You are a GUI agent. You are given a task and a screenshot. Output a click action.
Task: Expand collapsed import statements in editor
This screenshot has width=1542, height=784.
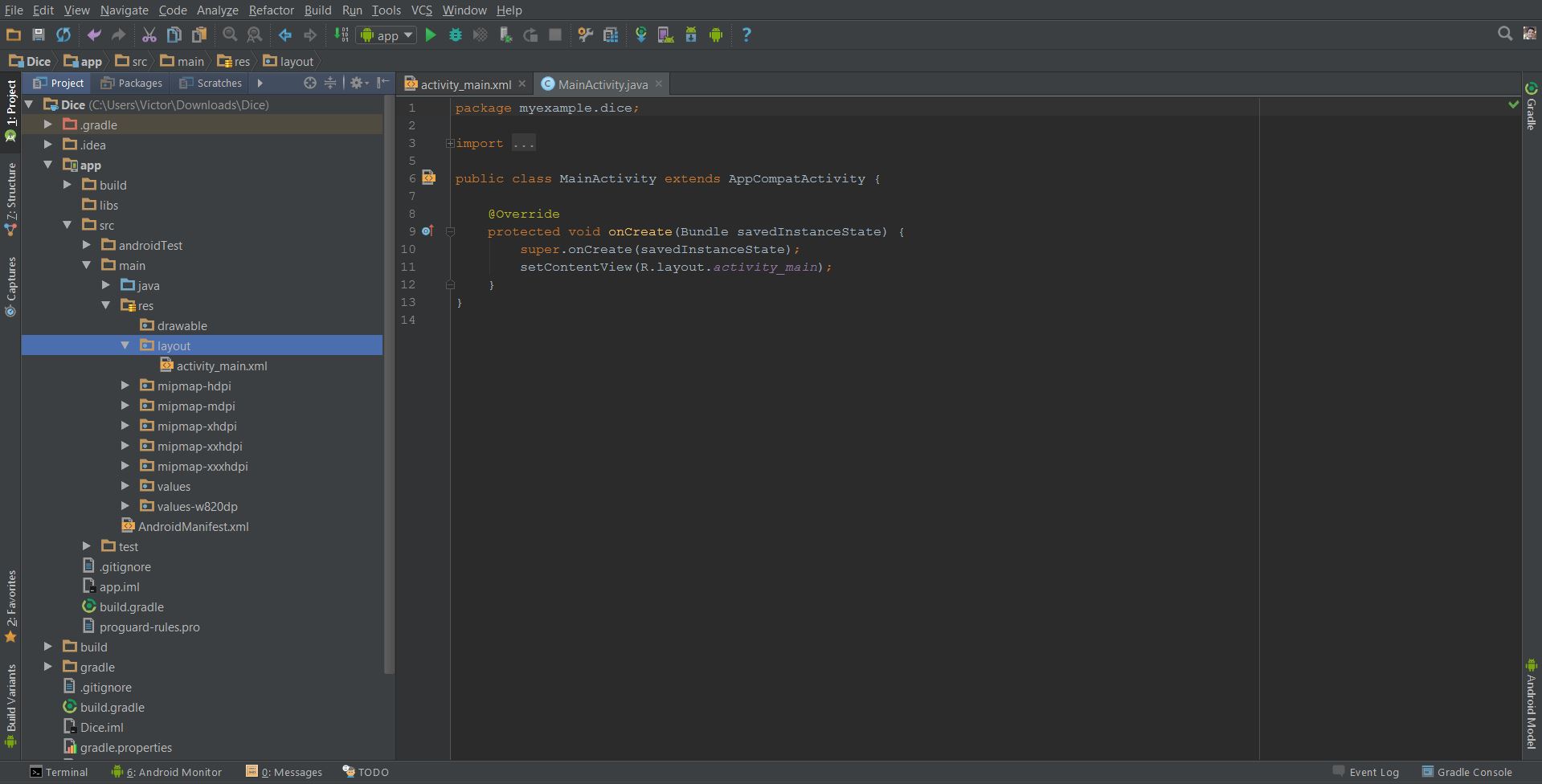point(450,143)
